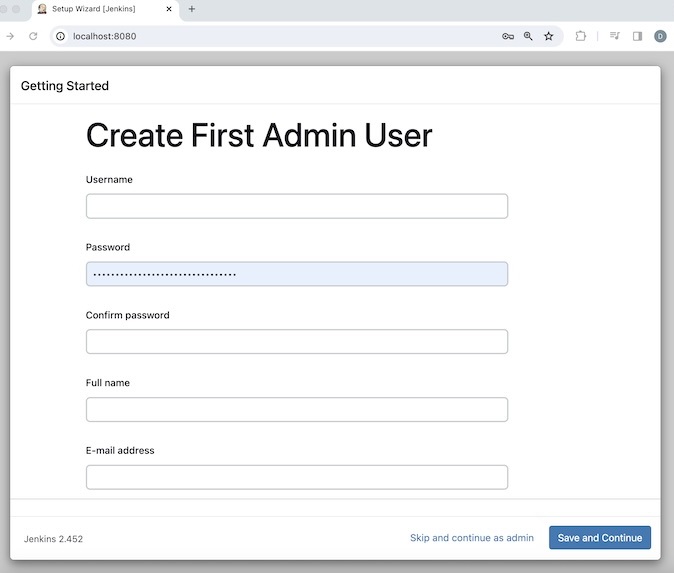Screen dimensions: 674x573
Task: Open a new tab with the plus button
Action: [x=192, y=9]
